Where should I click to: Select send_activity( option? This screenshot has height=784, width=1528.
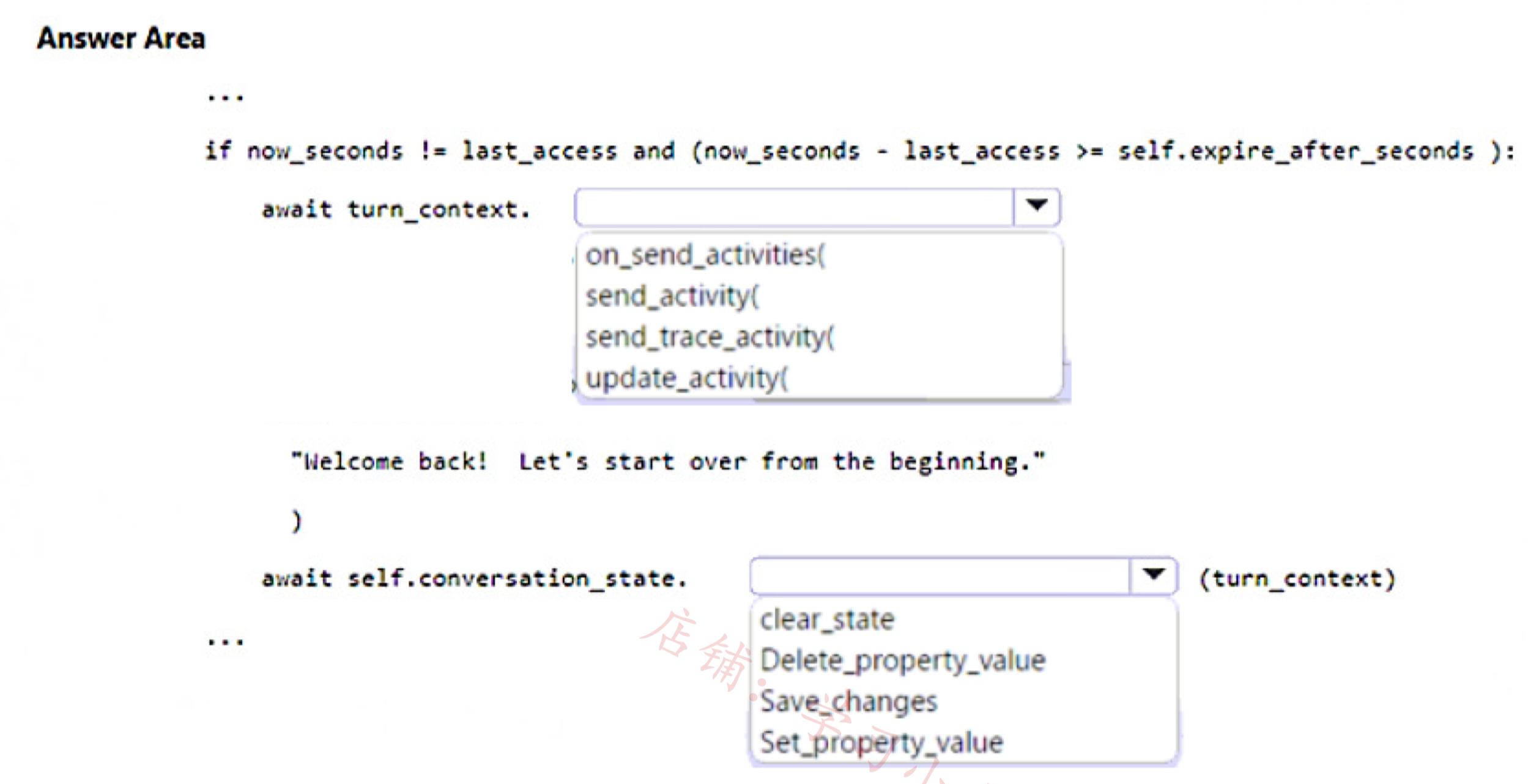click(x=672, y=297)
